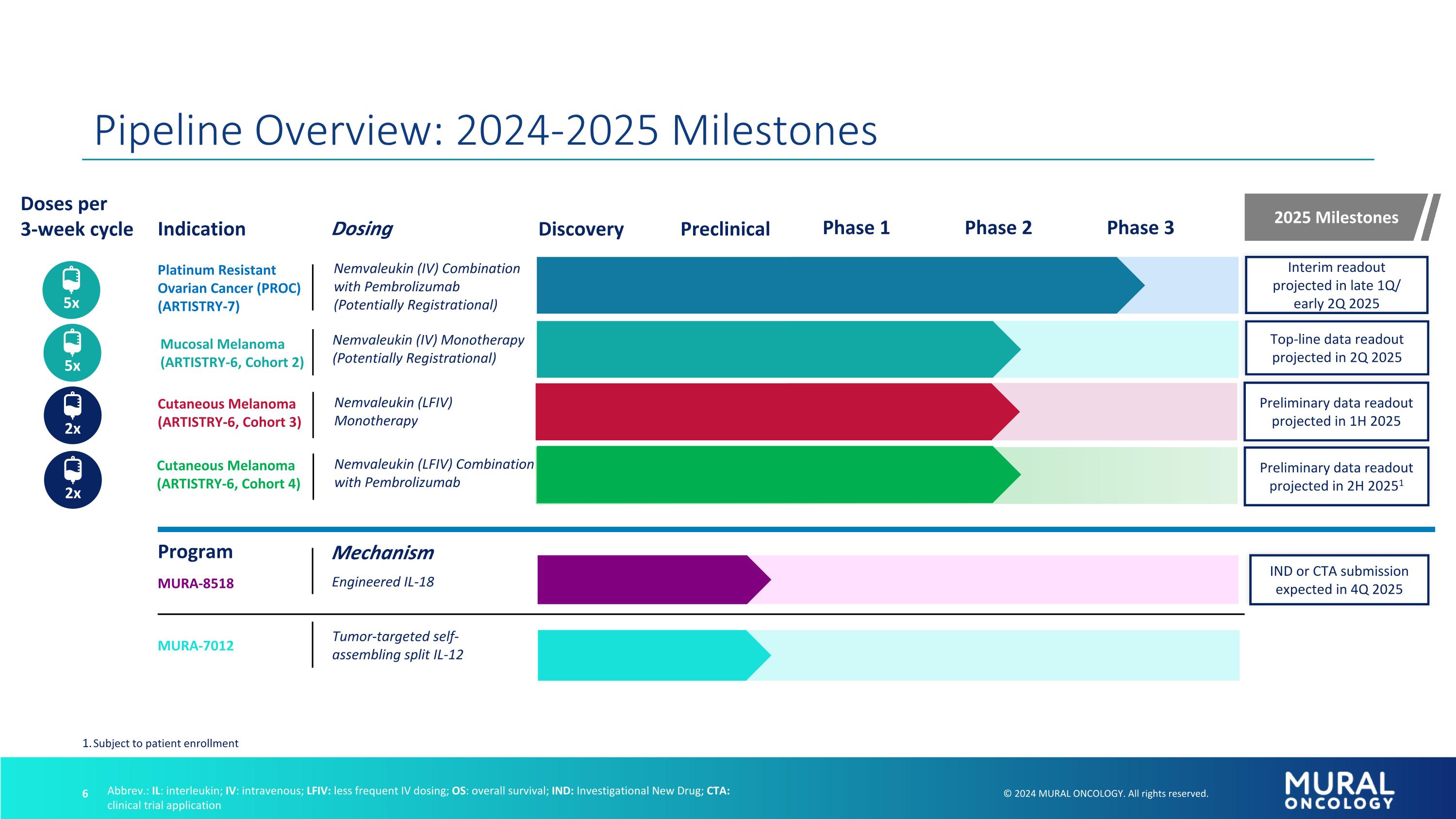This screenshot has width=1456, height=819.
Task: Click the 2x IV bag icon beside Cohort 4
Action: (x=73, y=480)
